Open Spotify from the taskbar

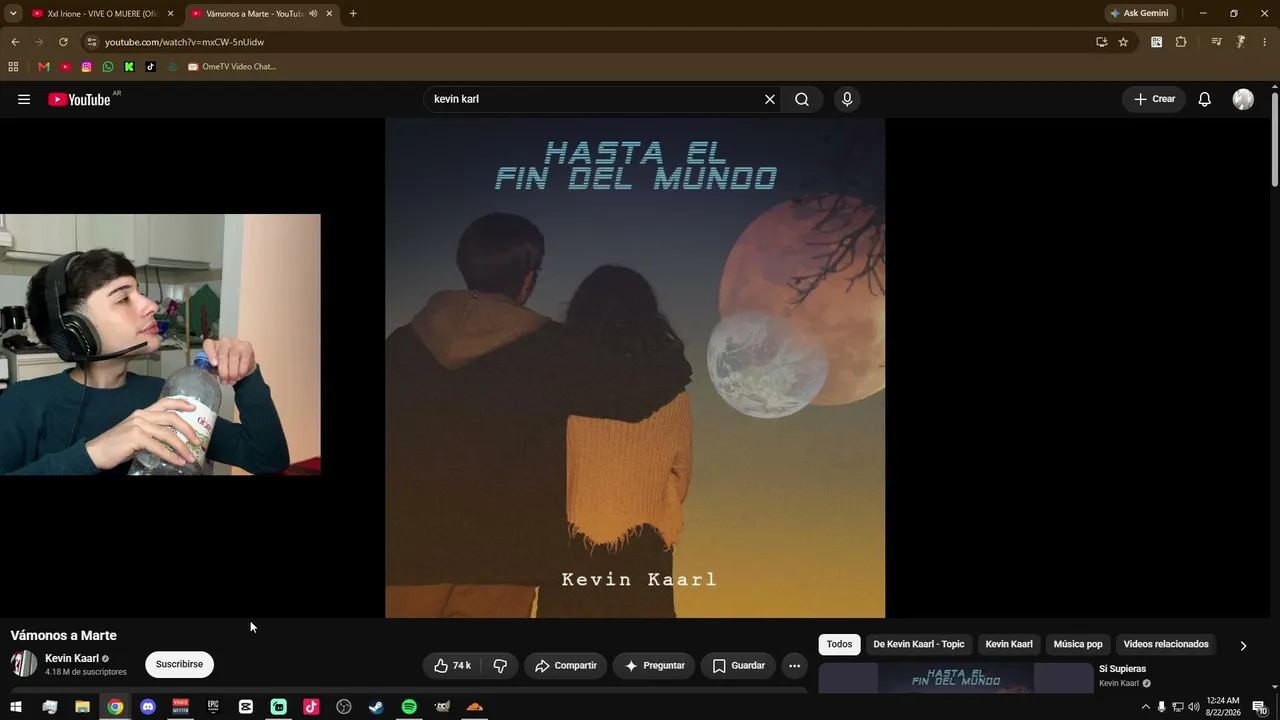(x=409, y=707)
